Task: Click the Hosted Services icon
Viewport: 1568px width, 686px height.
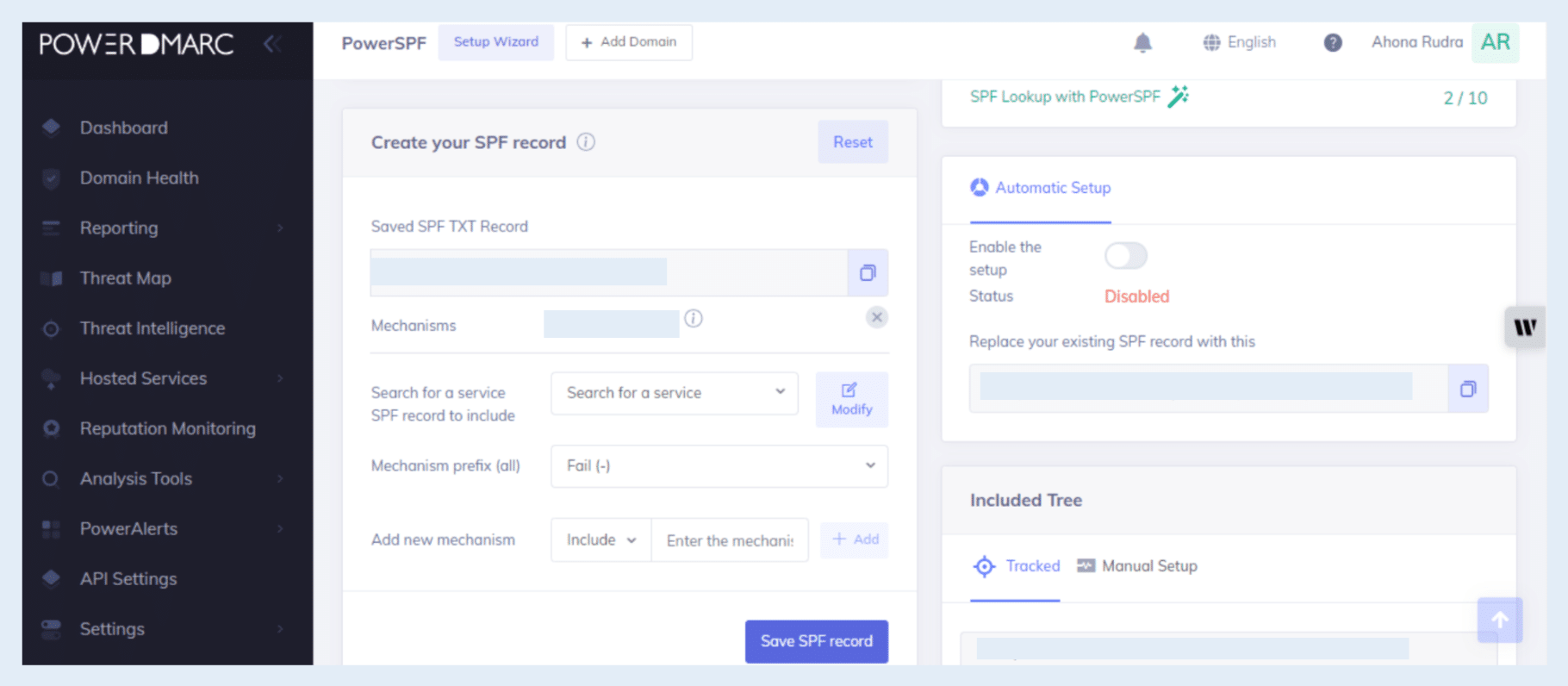Action: [x=51, y=379]
